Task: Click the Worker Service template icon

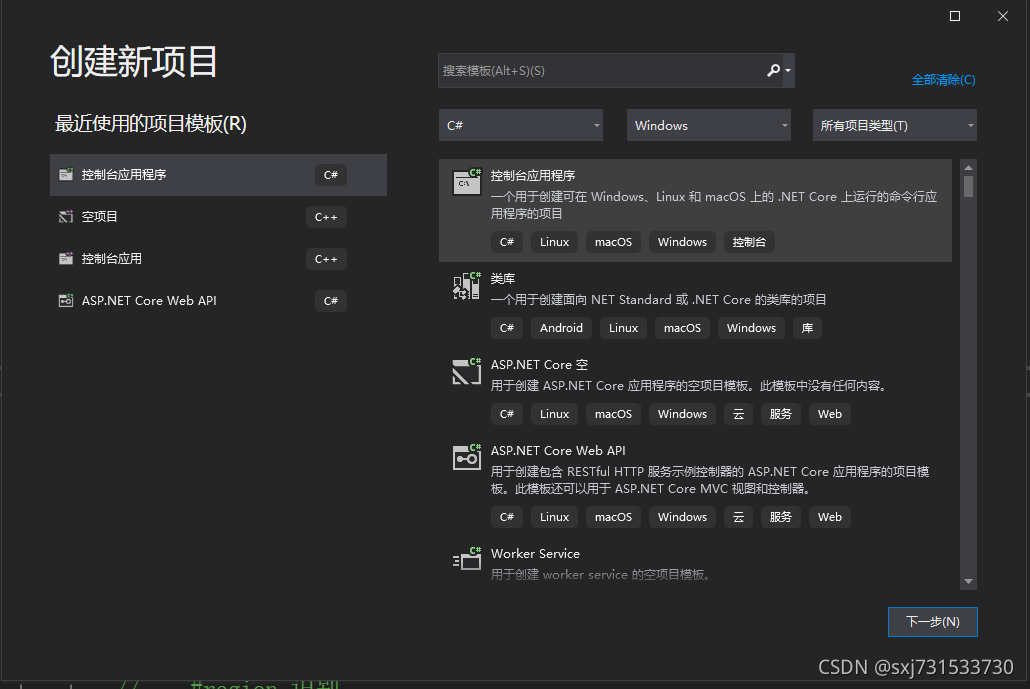Action: pyautogui.click(x=467, y=559)
